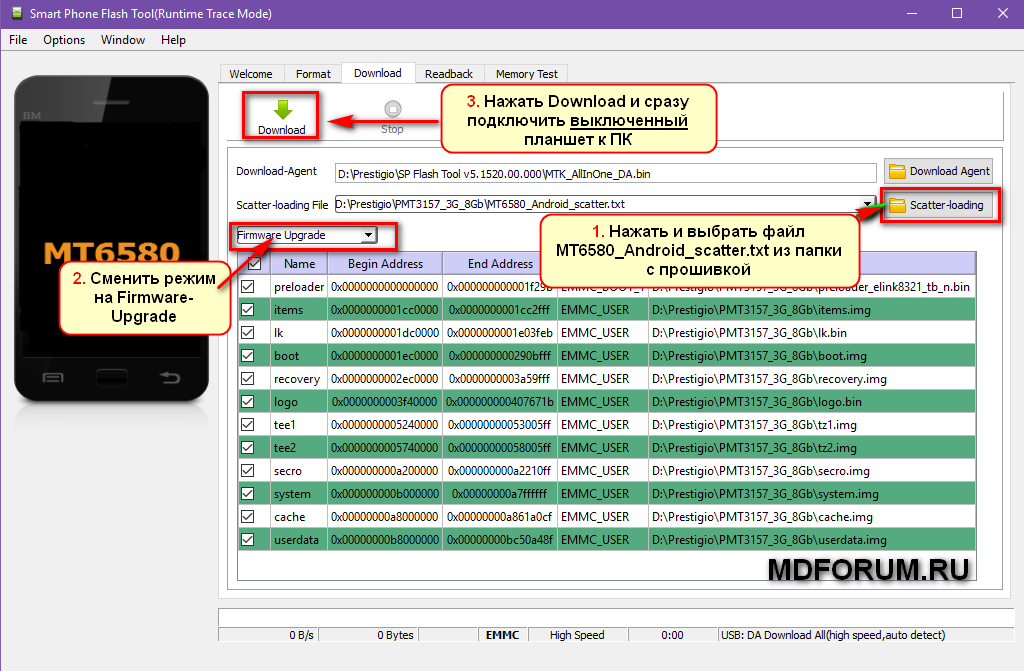Uncheck the secro partition checkbox
Screen dimensions: 1024x671
click(x=248, y=470)
